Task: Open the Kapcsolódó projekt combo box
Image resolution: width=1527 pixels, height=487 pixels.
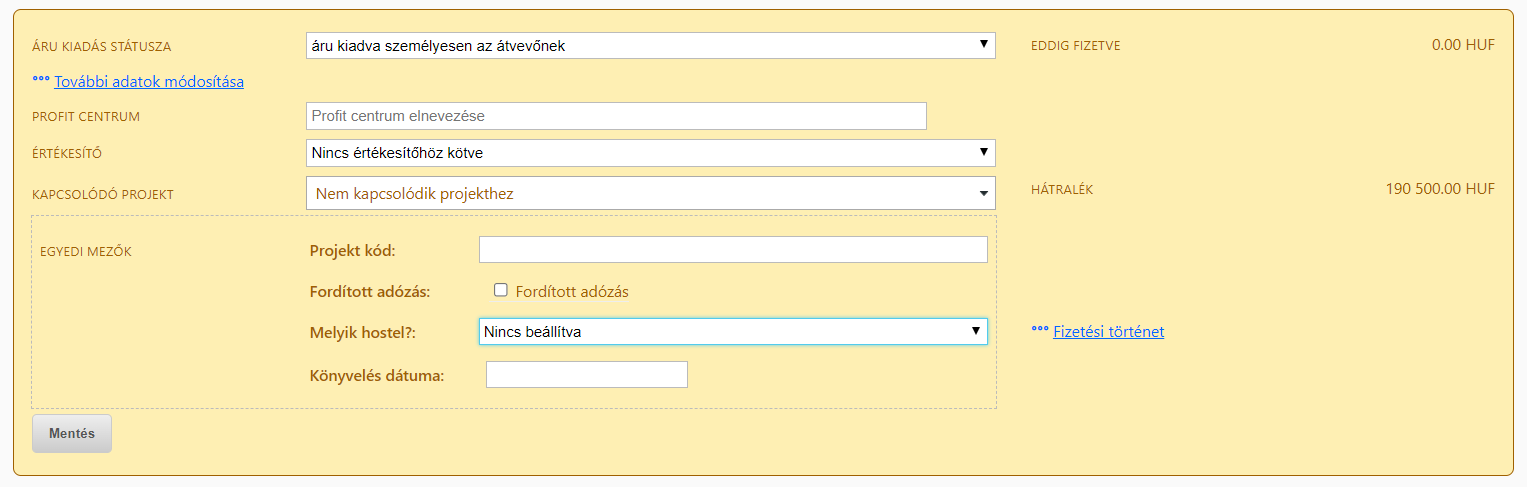Action: pyautogui.click(x=651, y=193)
